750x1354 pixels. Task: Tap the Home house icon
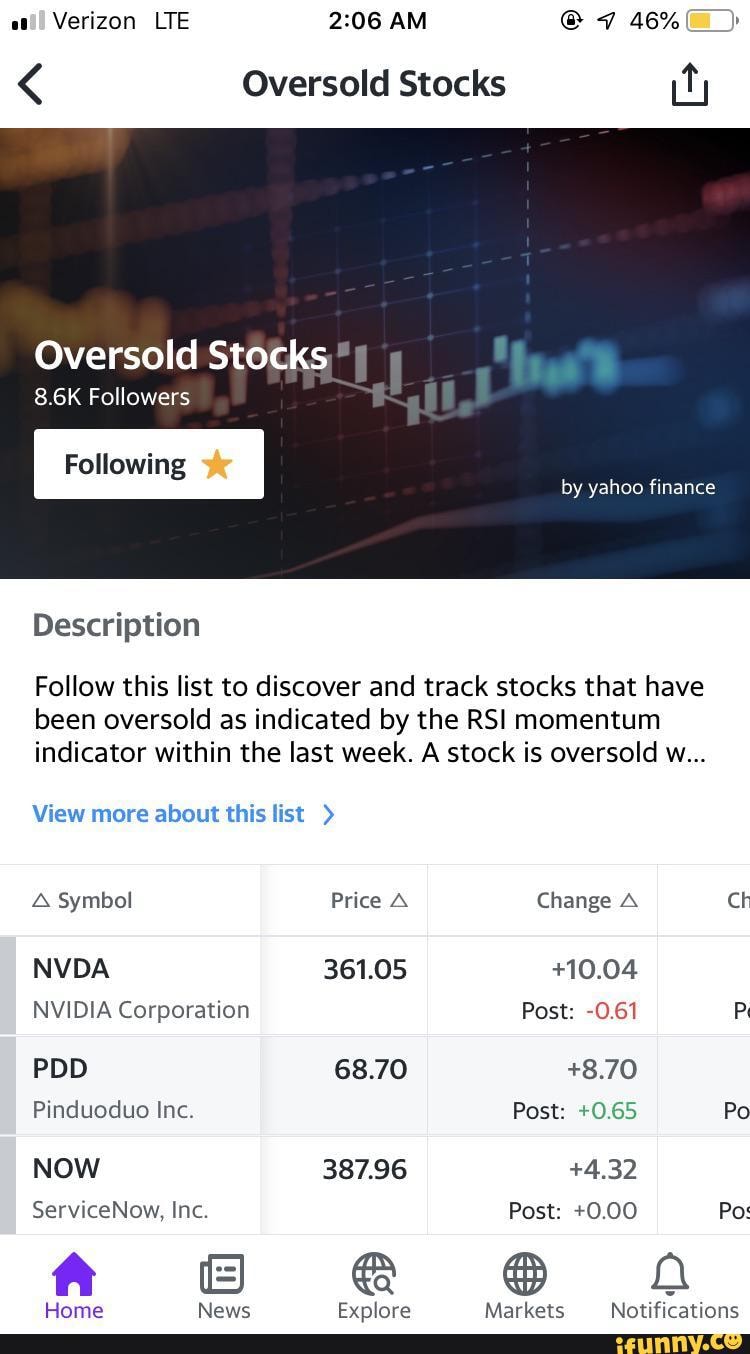click(x=74, y=1276)
